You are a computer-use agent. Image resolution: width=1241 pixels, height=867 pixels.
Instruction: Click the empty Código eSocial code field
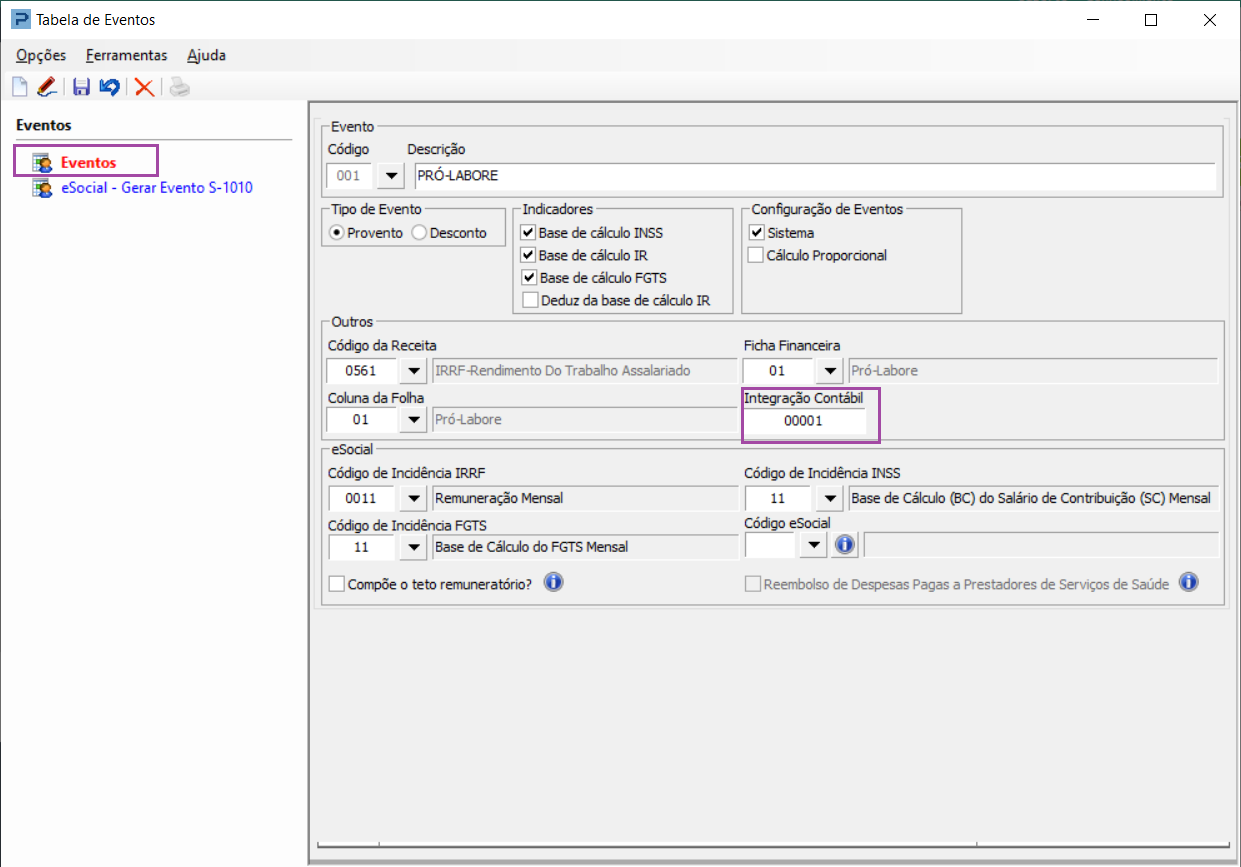click(771, 545)
